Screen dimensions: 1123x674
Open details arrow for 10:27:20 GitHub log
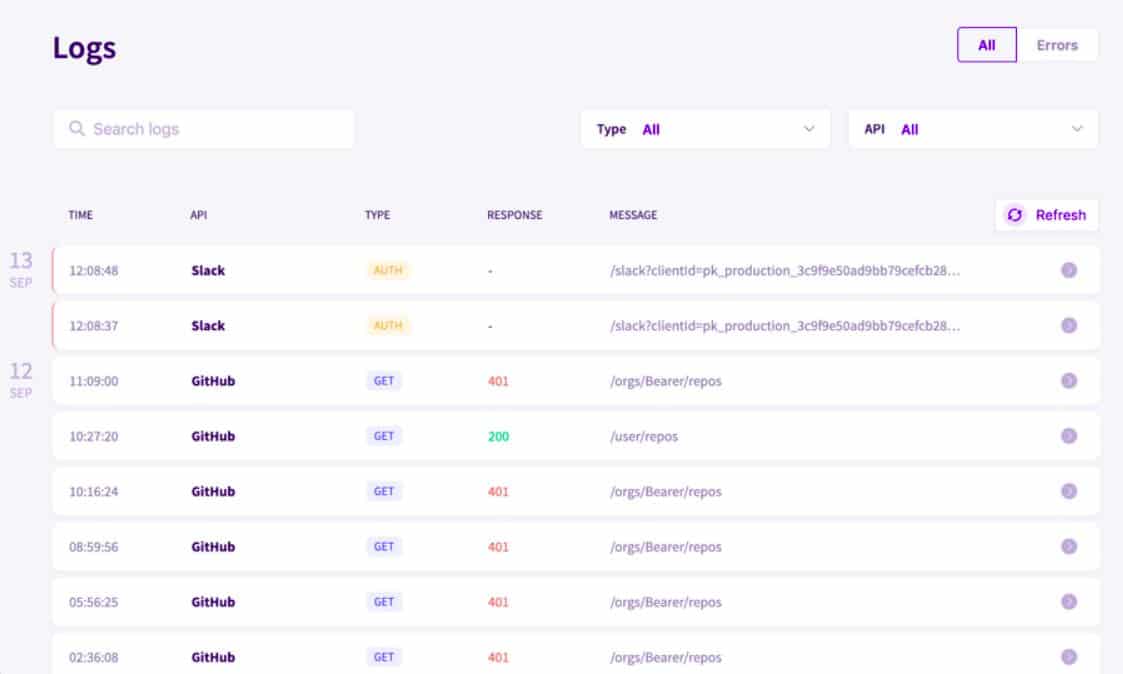pos(1069,435)
